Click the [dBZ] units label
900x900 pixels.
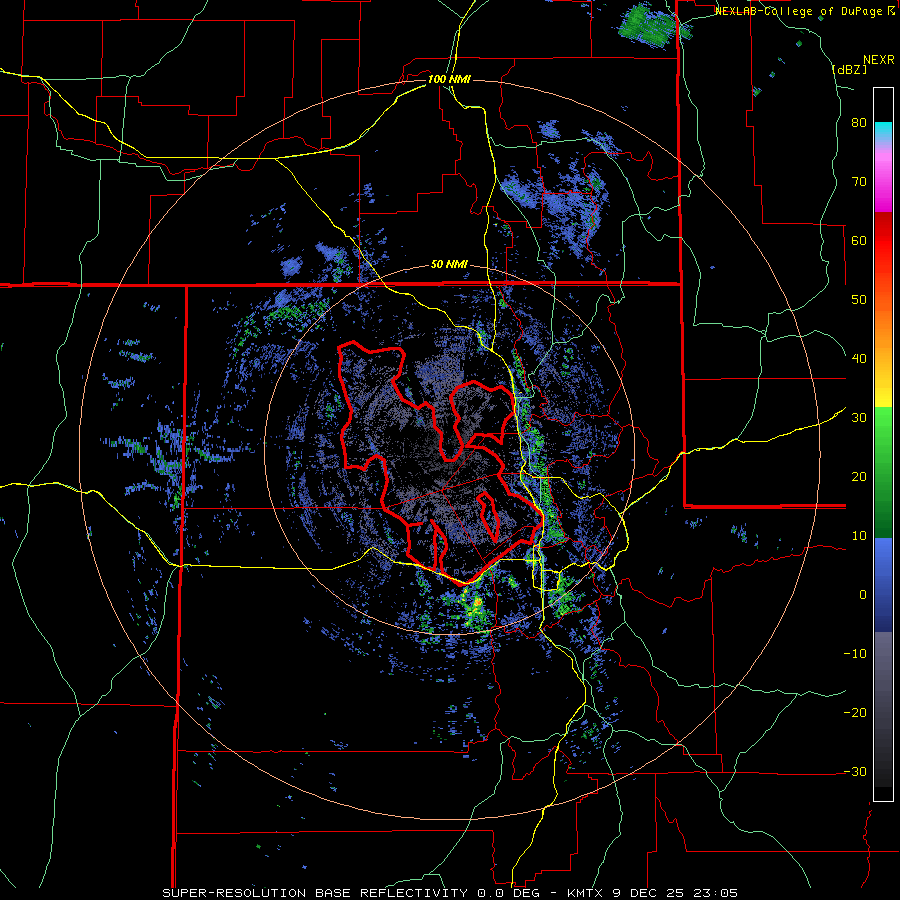pos(849,69)
